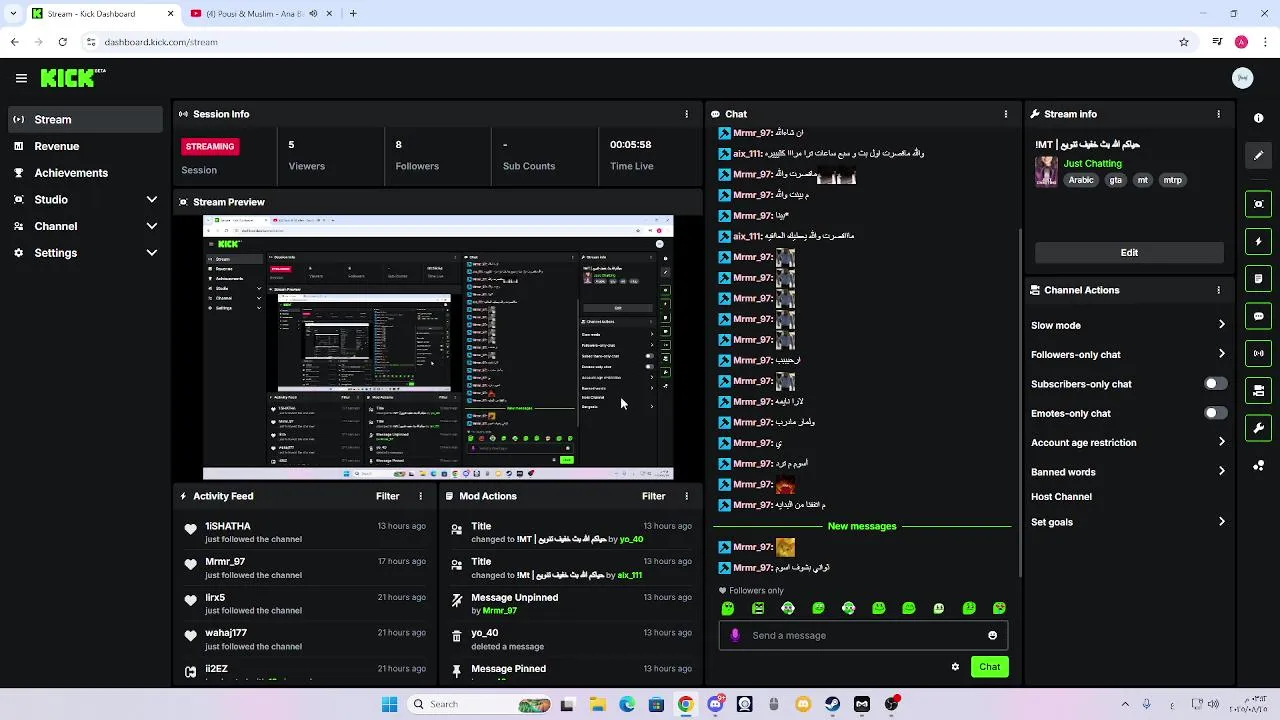Click the Kick logo
The image size is (1280, 720).
point(72,78)
